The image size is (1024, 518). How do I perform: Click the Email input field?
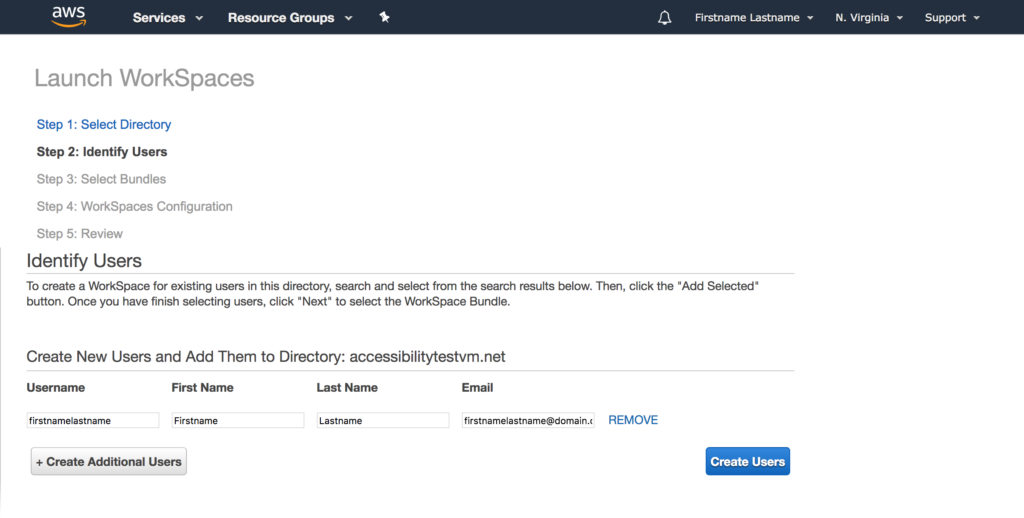(x=528, y=420)
